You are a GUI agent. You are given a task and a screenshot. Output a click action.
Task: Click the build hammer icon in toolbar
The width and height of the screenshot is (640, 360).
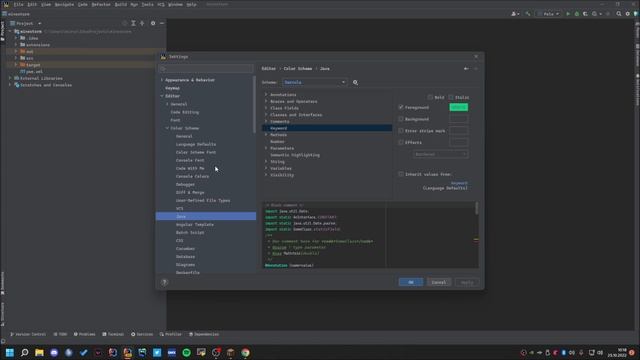pos(528,14)
